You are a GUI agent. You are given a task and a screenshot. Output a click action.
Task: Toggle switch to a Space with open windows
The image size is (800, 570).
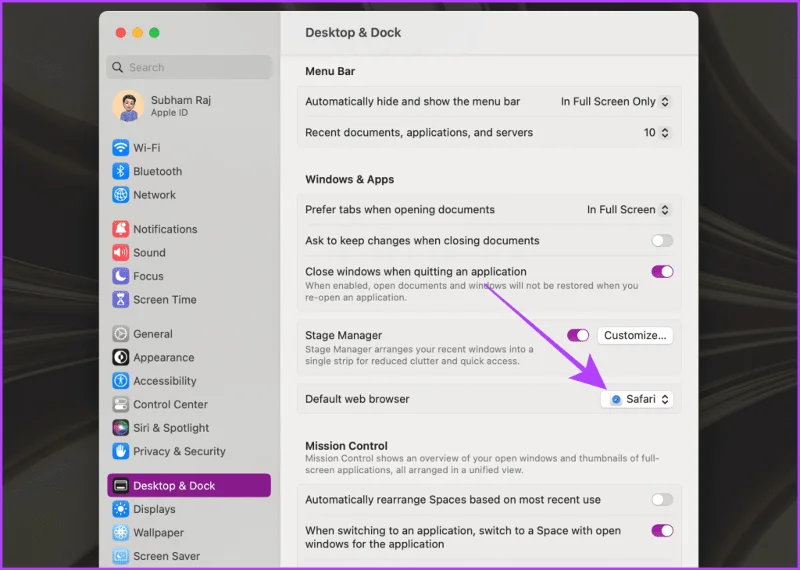[x=662, y=531]
